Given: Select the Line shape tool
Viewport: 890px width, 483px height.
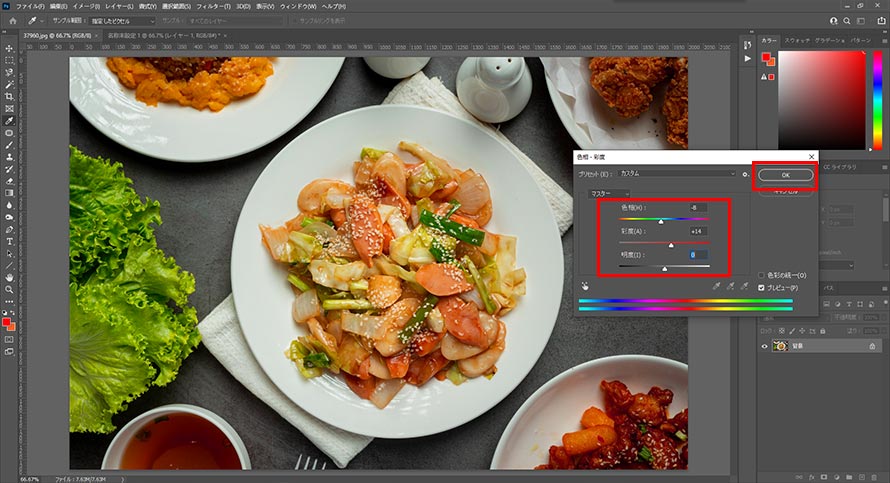Looking at the screenshot, I should pos(9,266).
